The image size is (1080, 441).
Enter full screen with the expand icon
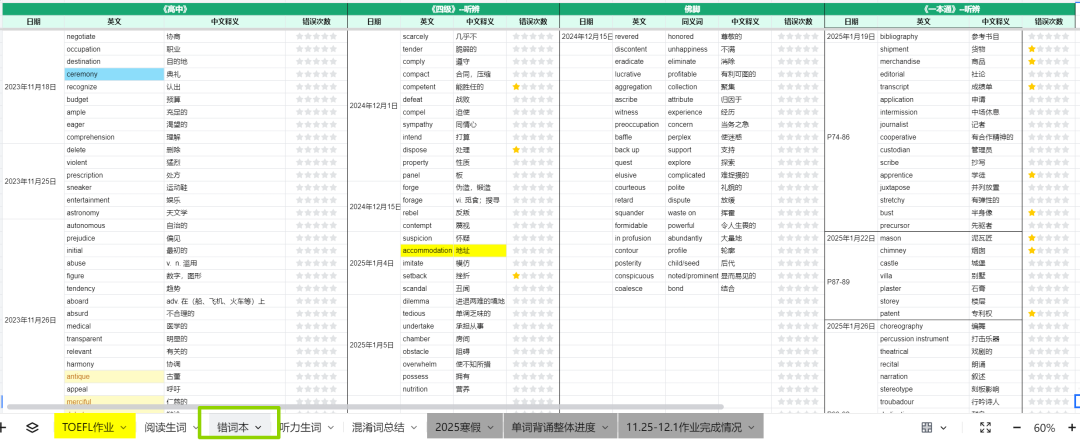[985, 427]
